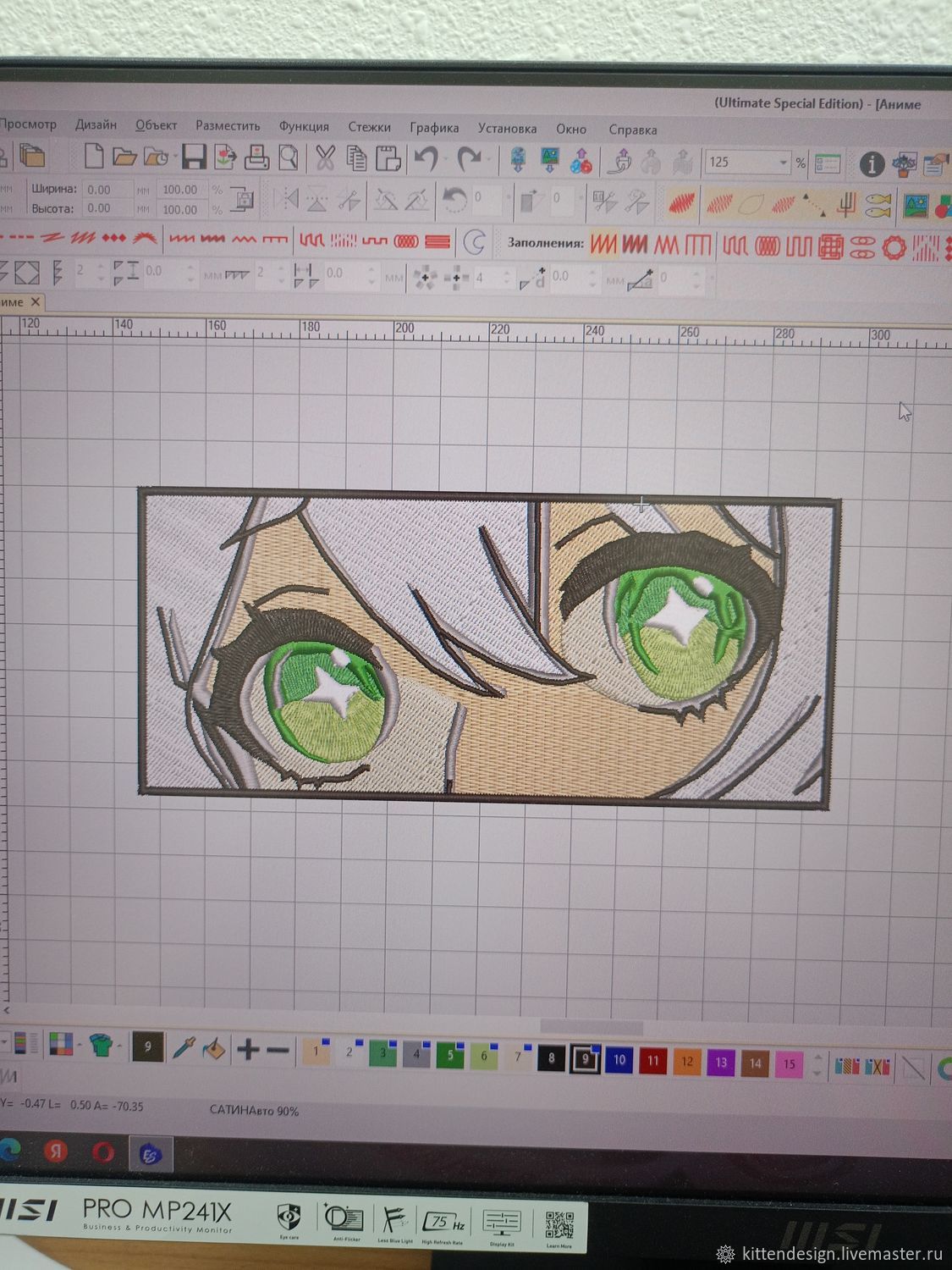Click the thread chart icon right of swatches
The image size is (952, 1270).
(846, 1065)
